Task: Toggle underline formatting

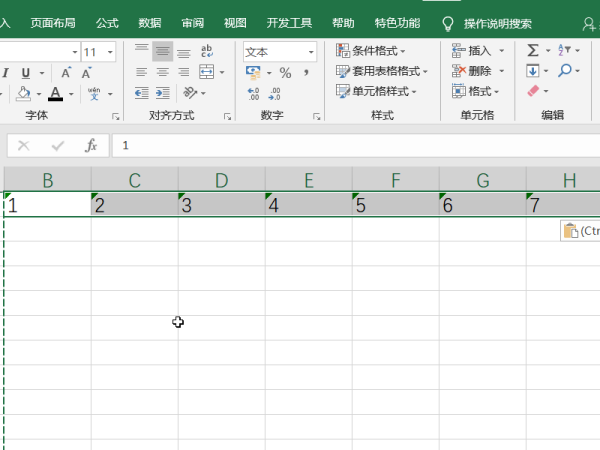Action: [x=25, y=73]
